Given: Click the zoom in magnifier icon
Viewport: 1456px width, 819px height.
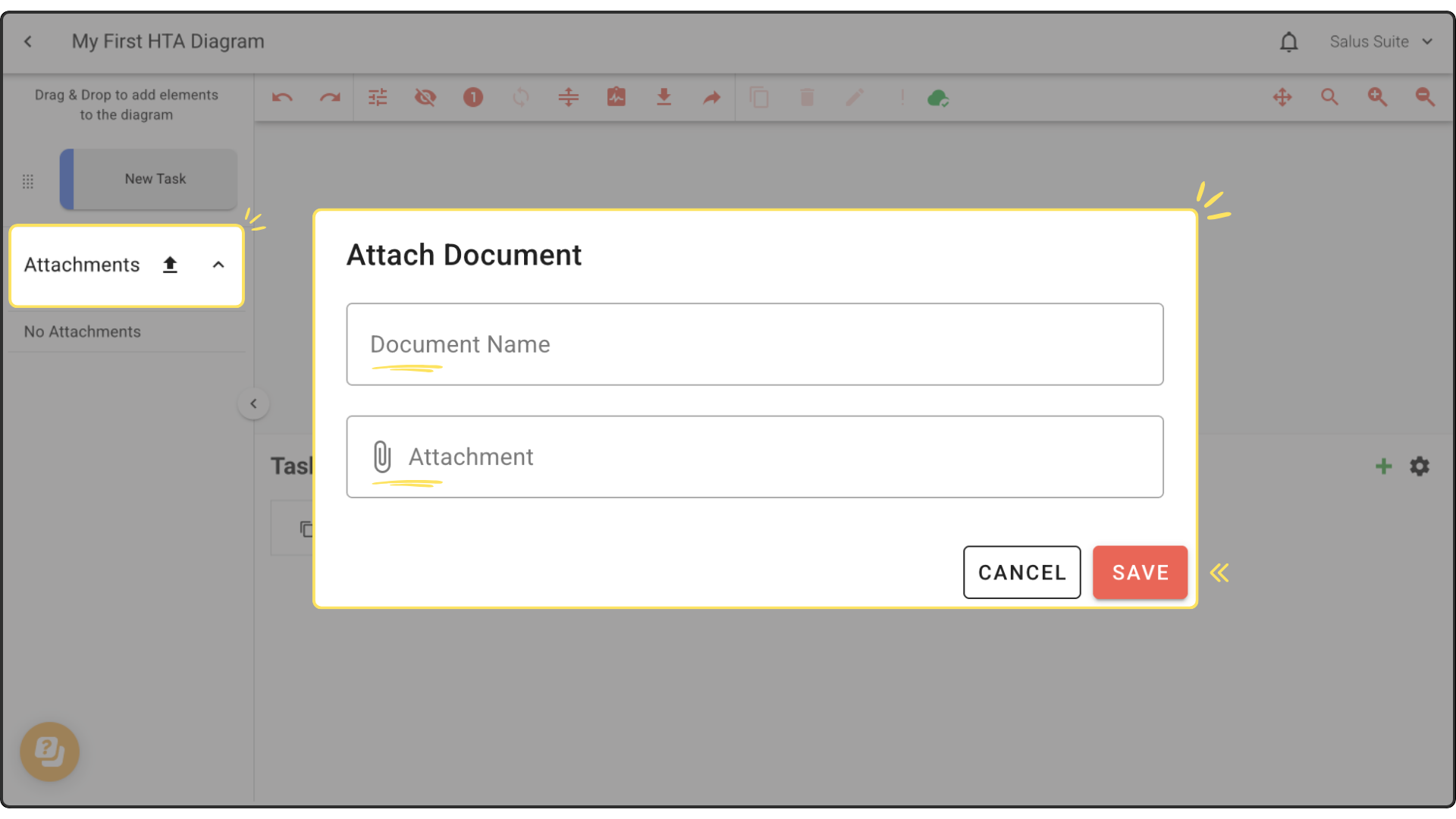Looking at the screenshot, I should [1377, 97].
